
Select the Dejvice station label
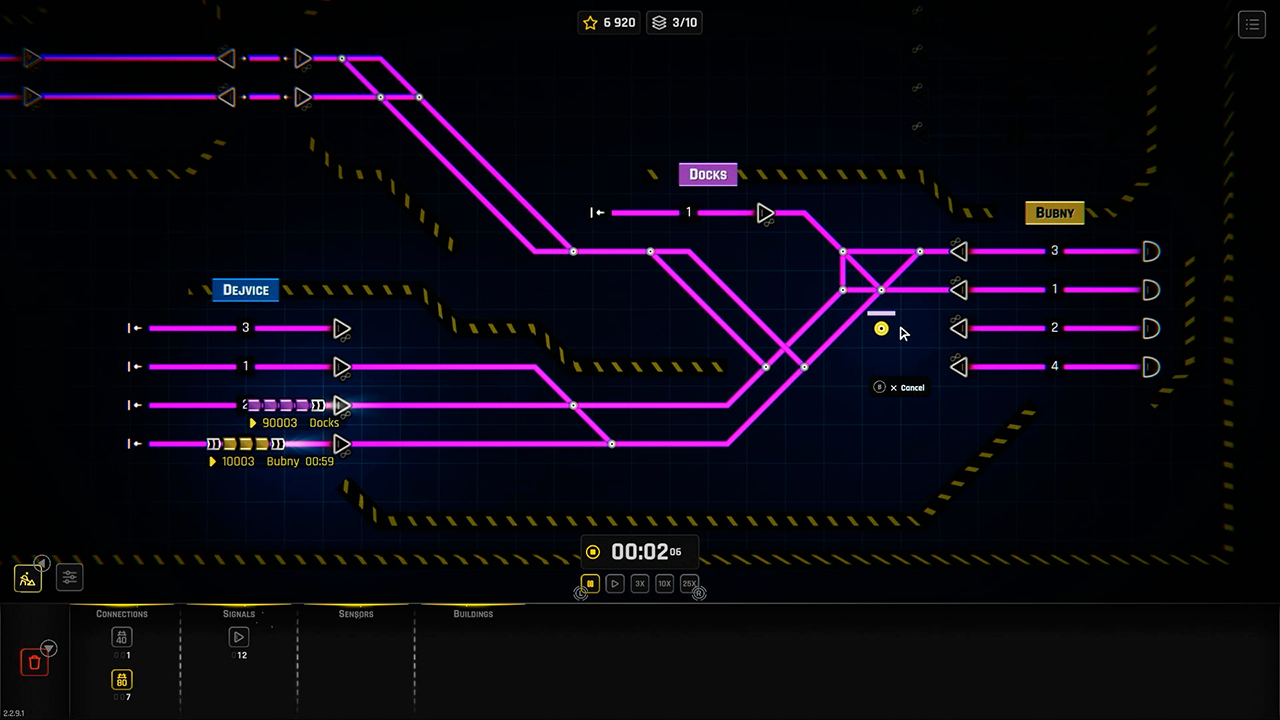point(246,290)
